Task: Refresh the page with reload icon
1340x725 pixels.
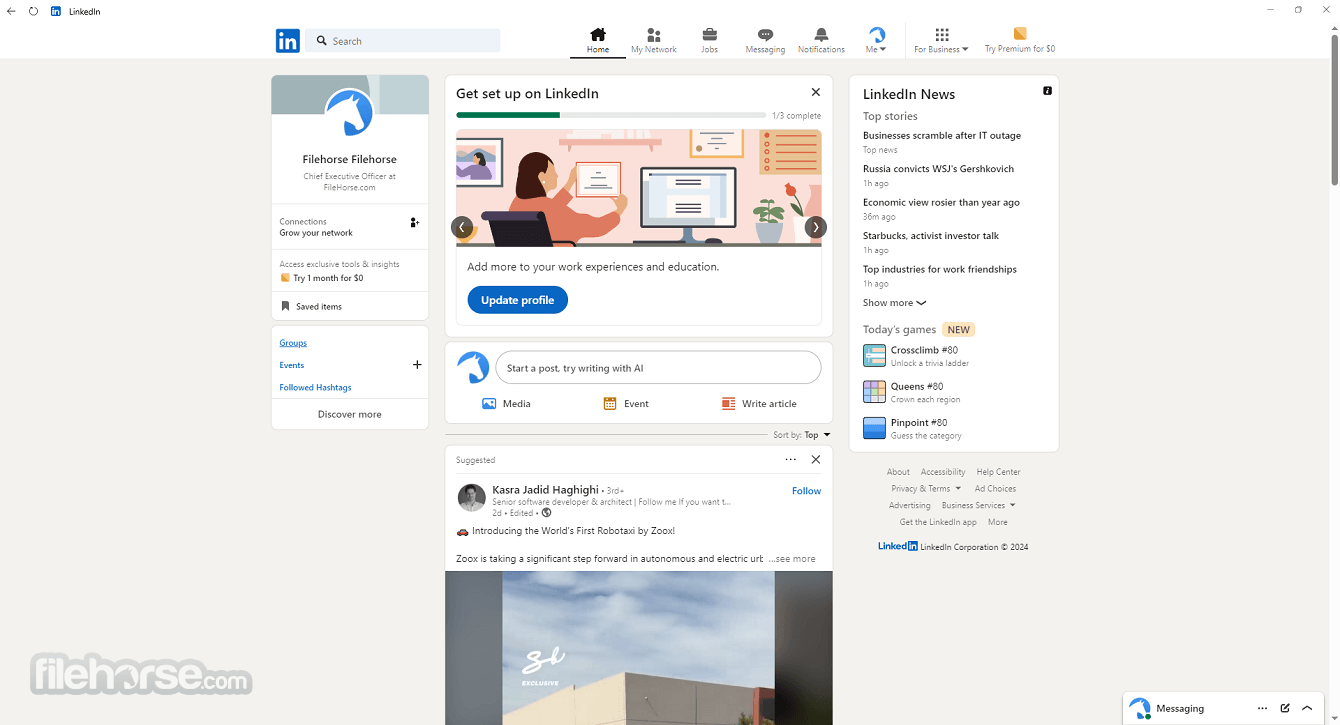Action: (33, 11)
